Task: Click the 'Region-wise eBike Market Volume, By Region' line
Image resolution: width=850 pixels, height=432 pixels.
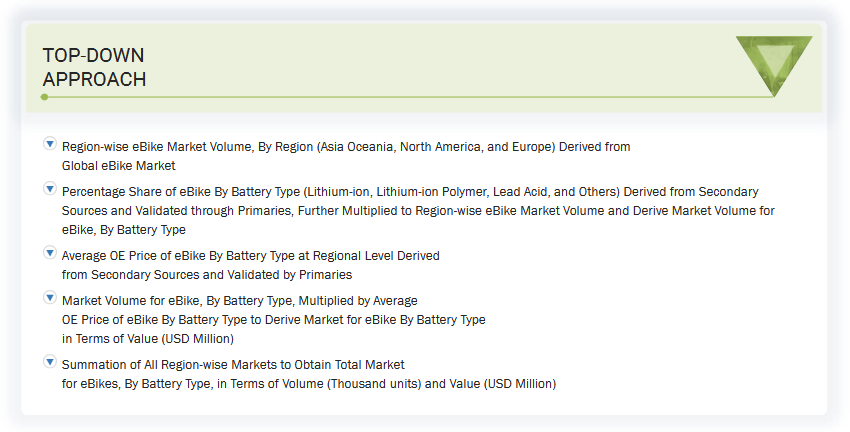Action: pyautogui.click(x=346, y=146)
